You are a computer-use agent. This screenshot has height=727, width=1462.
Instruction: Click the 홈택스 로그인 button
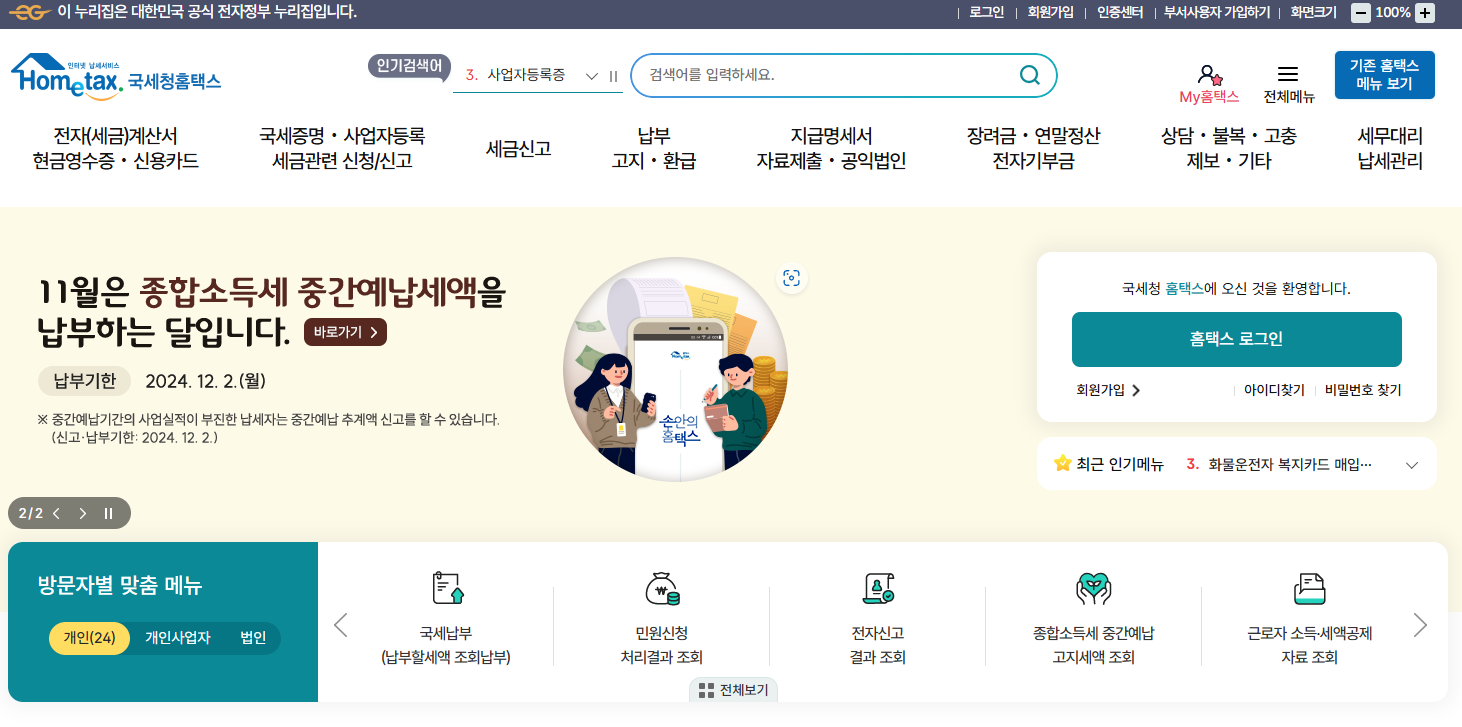click(1236, 339)
